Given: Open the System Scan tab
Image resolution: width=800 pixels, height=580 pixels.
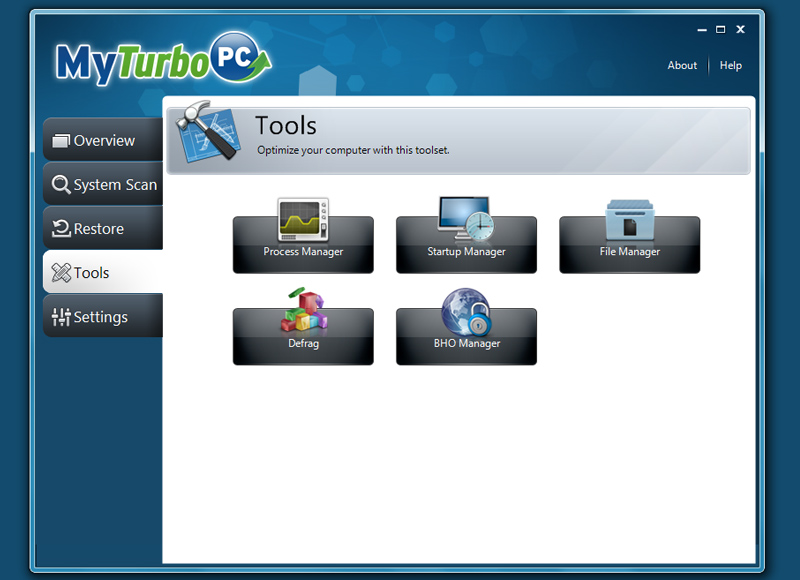Looking at the screenshot, I should [103, 185].
